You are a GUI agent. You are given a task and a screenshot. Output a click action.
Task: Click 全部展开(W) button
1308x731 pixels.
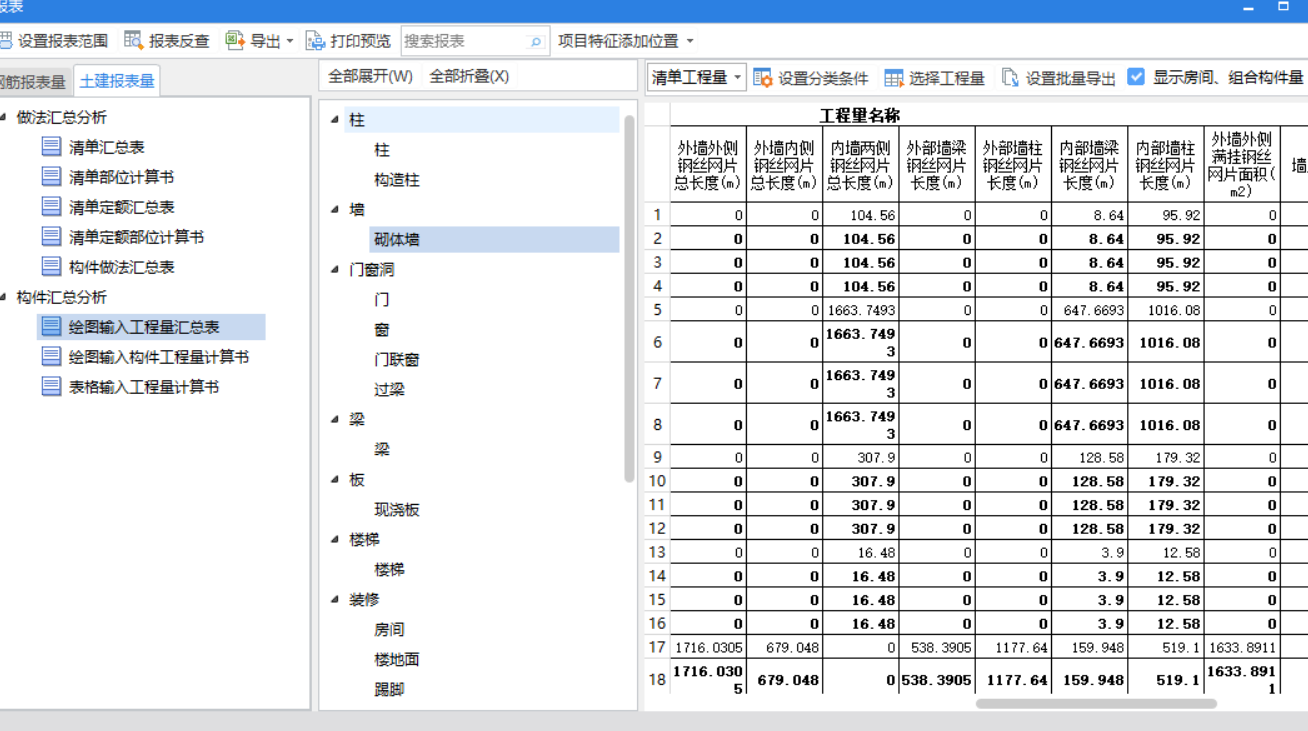pyautogui.click(x=370, y=77)
